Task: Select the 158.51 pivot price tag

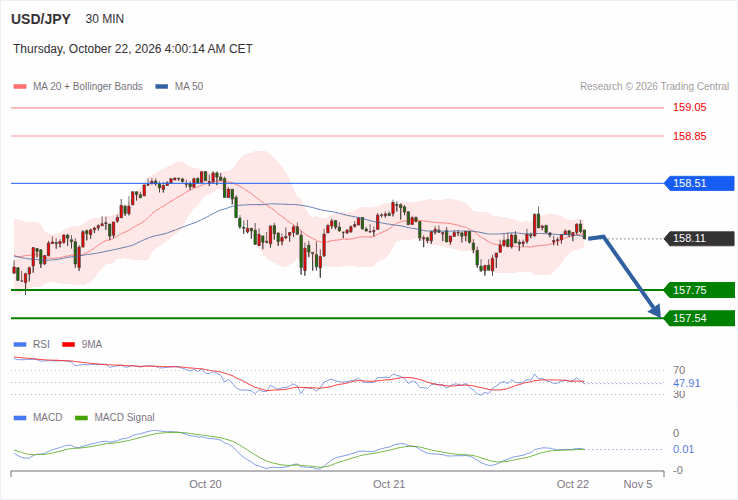Action: (x=699, y=183)
